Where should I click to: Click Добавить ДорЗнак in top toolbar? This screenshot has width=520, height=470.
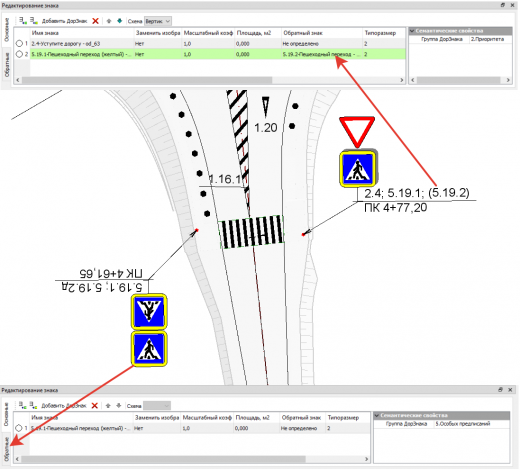(x=64, y=21)
